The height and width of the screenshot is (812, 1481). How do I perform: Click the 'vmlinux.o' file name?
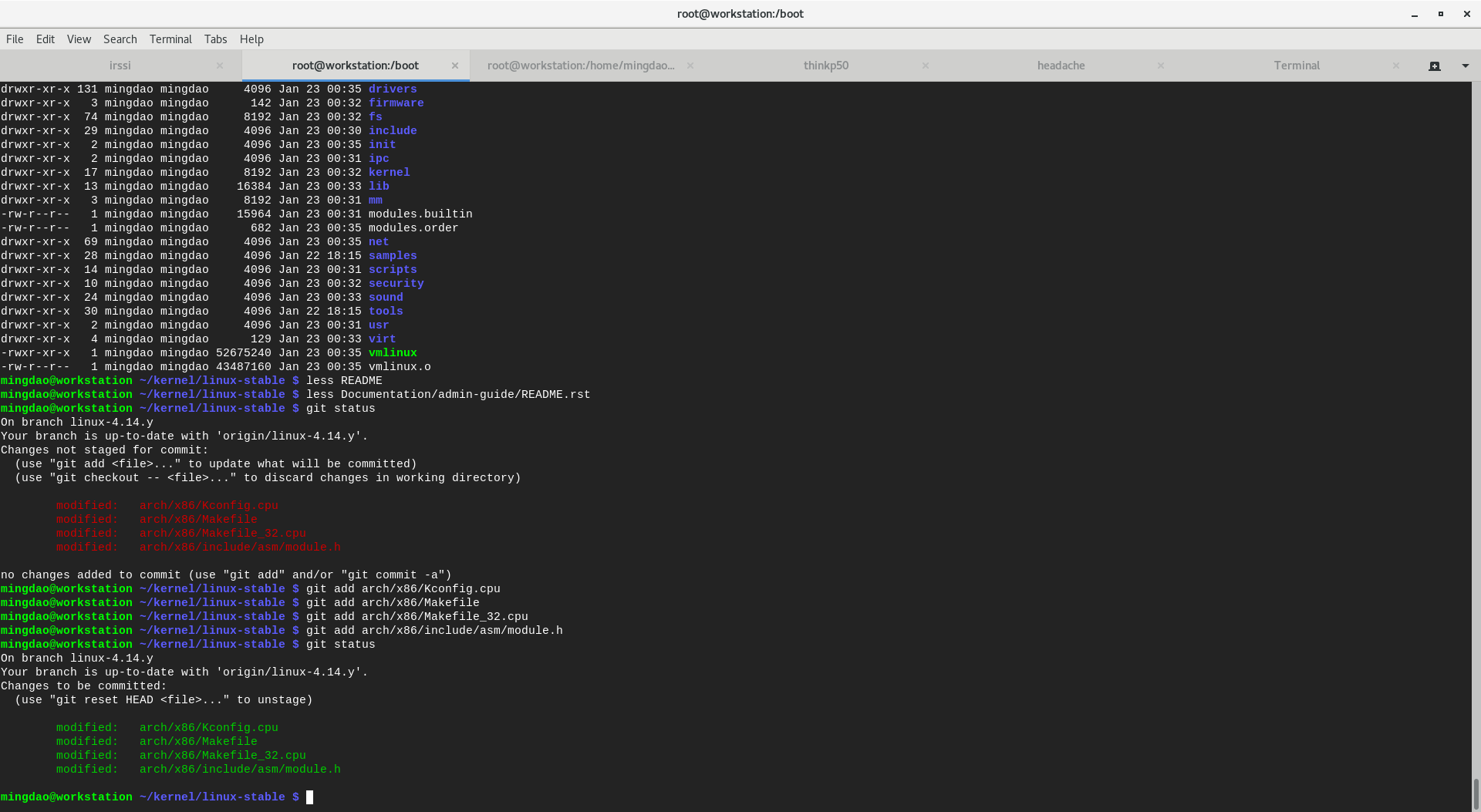point(400,367)
